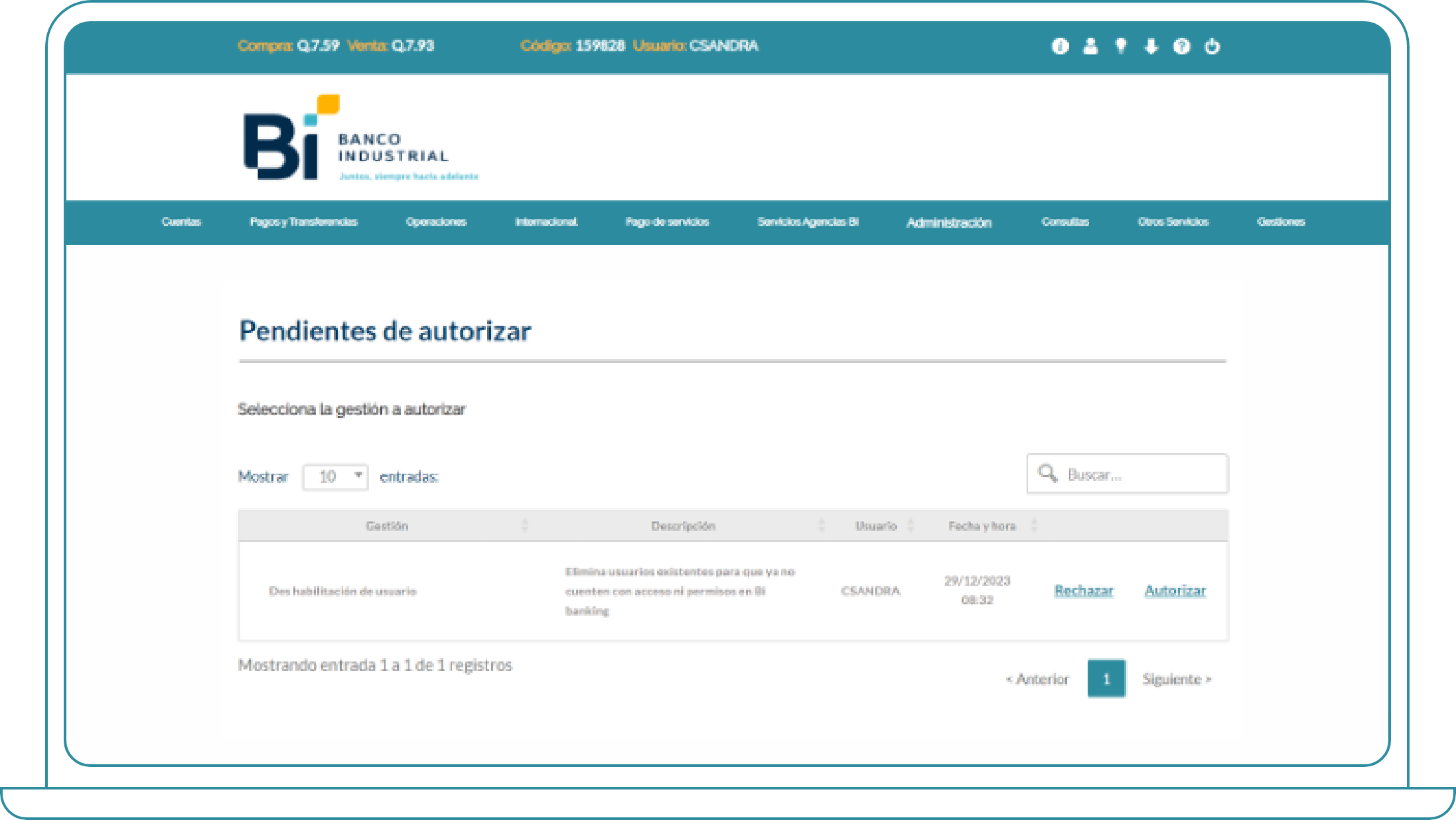Open the Otros Servicios menu
Screen dimensions: 1456x820
coord(1173,222)
